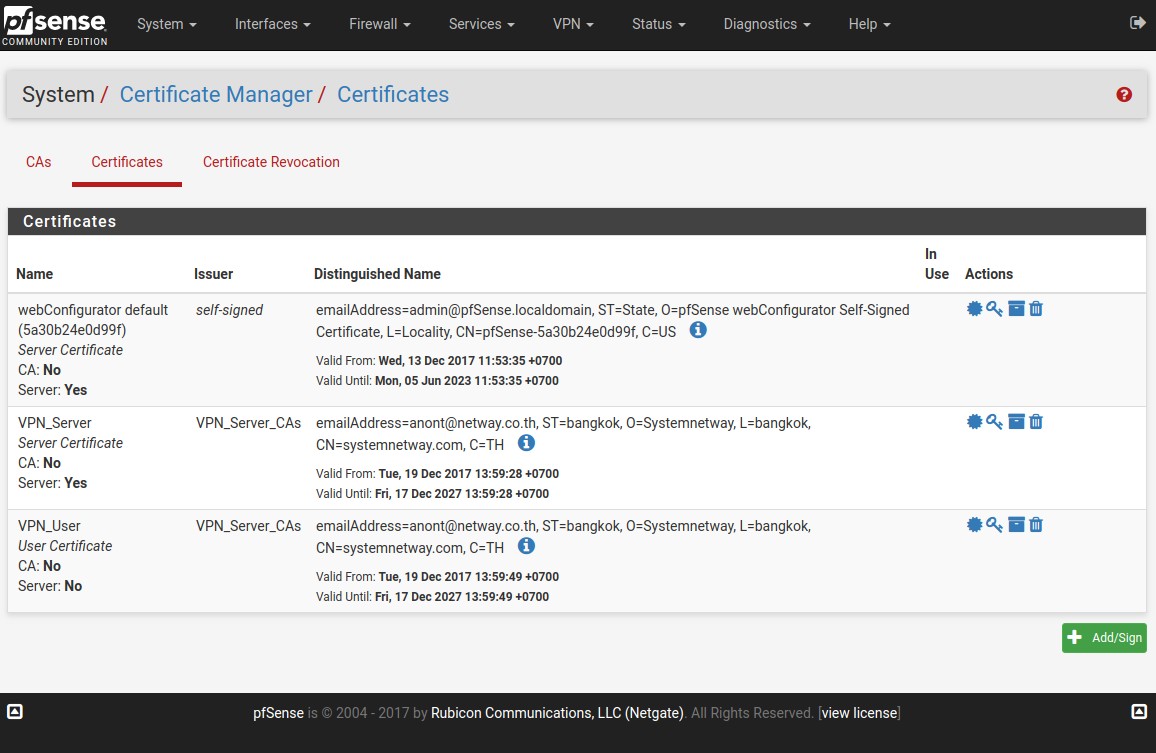Switch to the Certificate Revocation tab
The height and width of the screenshot is (753, 1156).
pos(271,162)
